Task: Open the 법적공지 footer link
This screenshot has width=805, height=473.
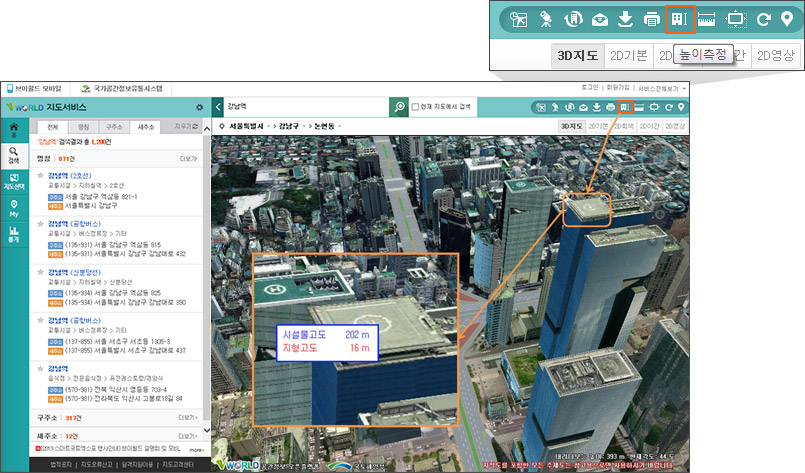Action: pyautogui.click(x=61, y=465)
